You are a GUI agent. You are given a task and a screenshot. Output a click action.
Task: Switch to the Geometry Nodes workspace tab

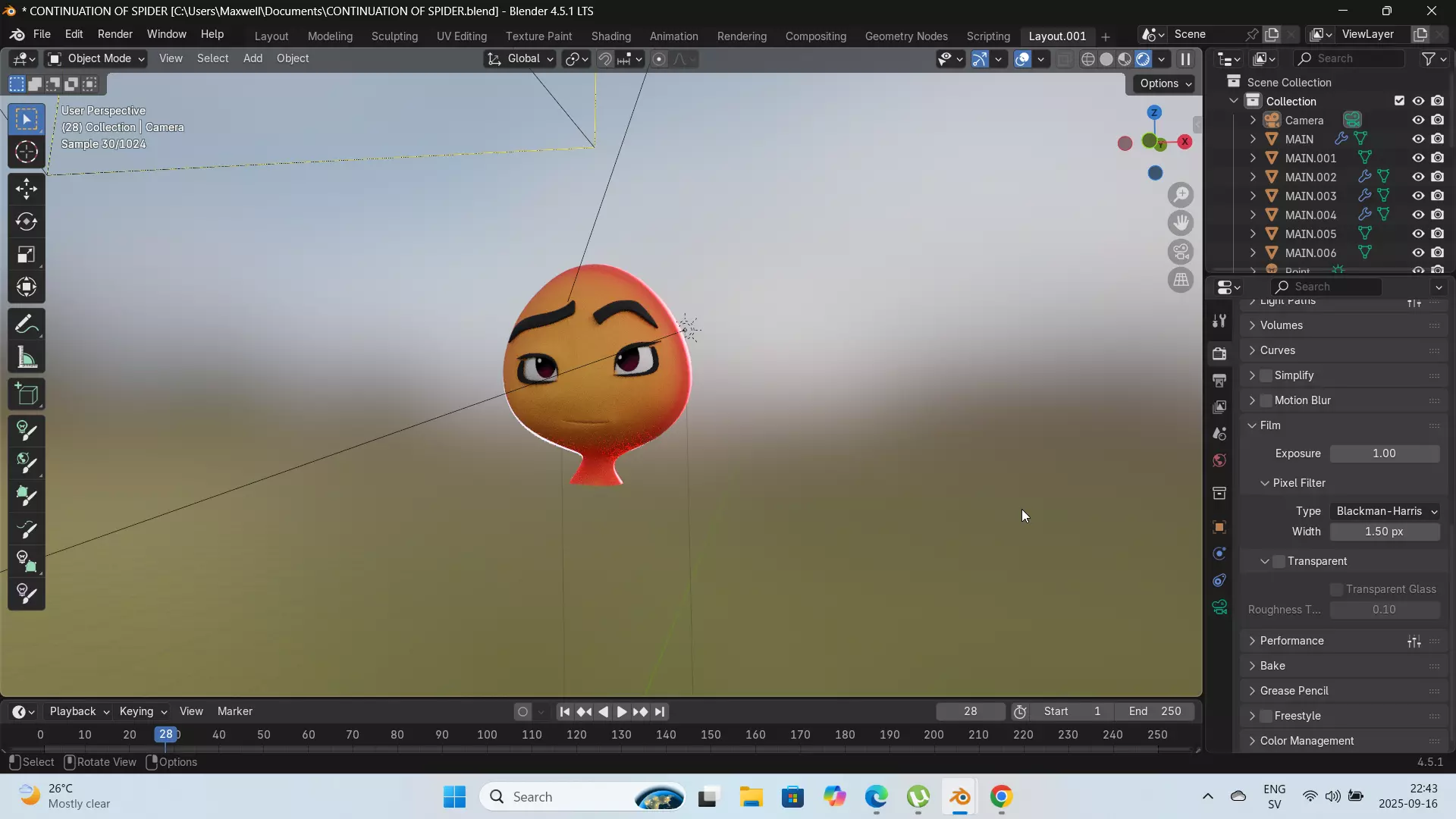[x=906, y=36]
